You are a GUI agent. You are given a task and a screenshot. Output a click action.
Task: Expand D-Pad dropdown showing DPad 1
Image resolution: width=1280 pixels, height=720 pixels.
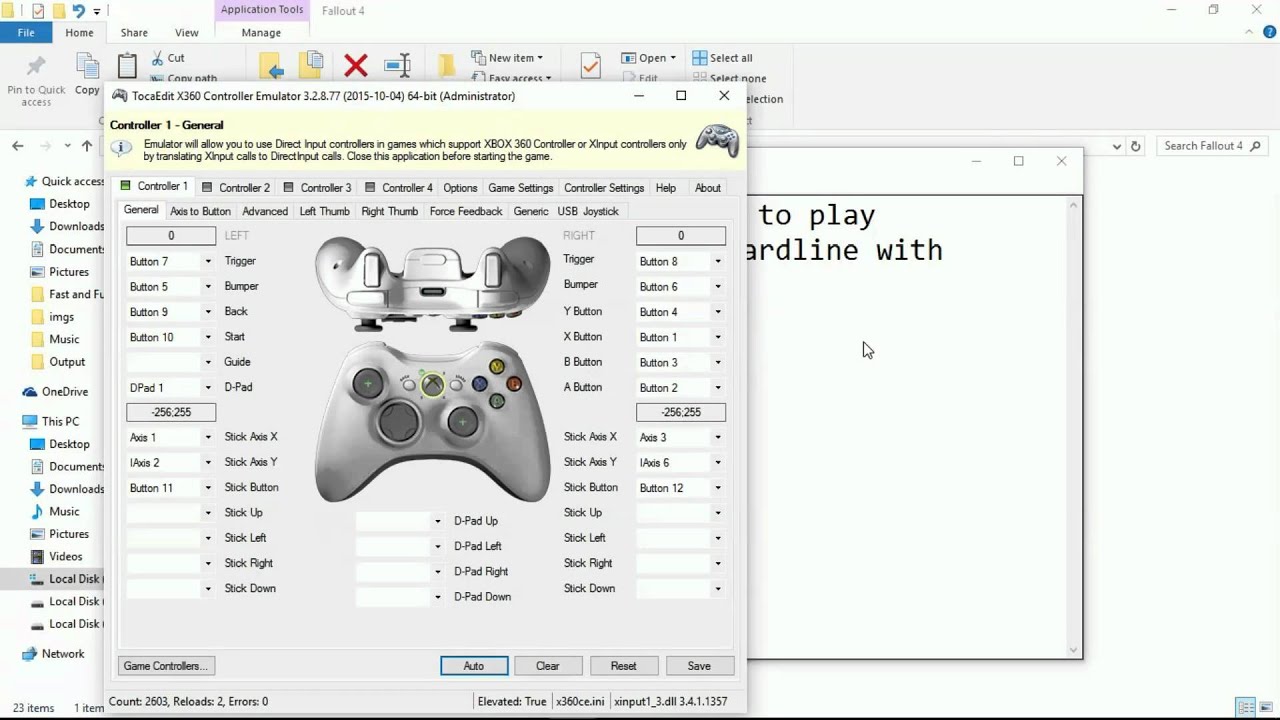coord(208,388)
